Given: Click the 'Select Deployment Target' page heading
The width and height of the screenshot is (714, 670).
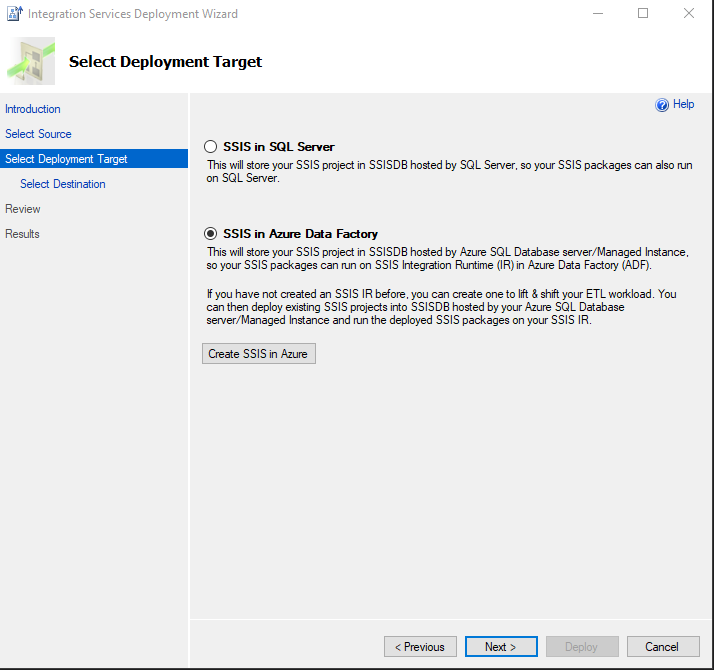Looking at the screenshot, I should click(165, 61).
